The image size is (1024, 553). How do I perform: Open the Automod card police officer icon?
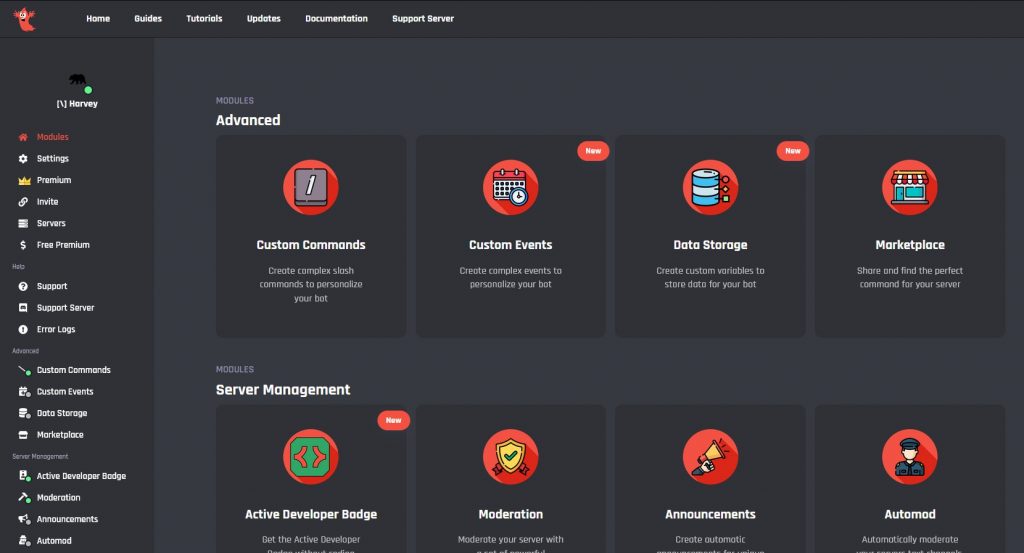click(x=910, y=456)
